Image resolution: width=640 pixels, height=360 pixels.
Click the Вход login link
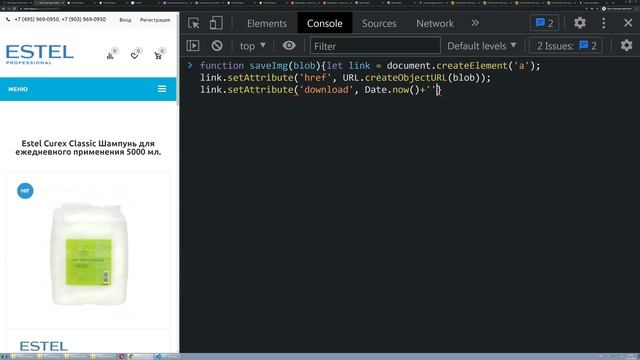point(125,20)
